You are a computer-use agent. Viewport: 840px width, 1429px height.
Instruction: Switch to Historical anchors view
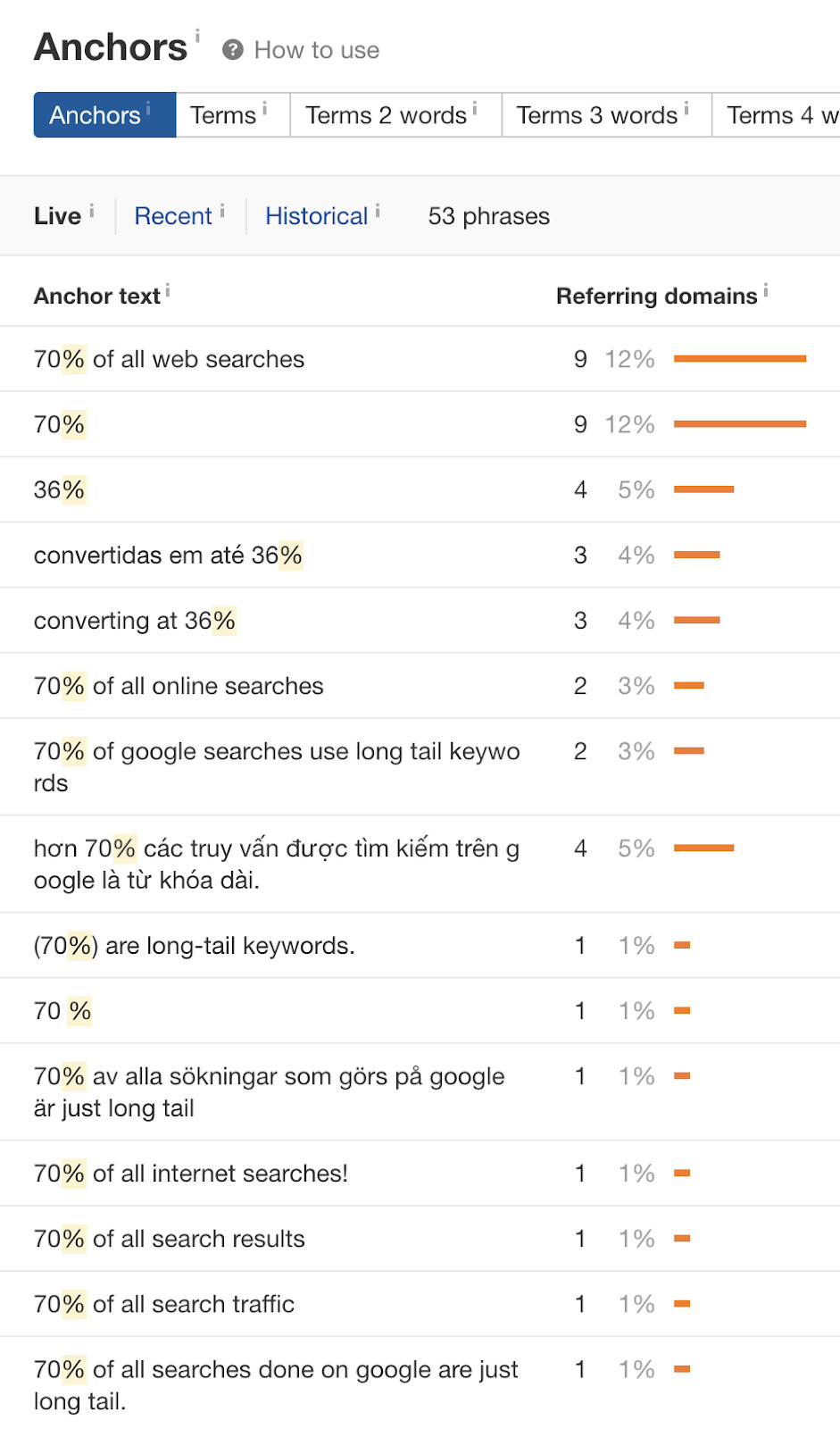(316, 216)
